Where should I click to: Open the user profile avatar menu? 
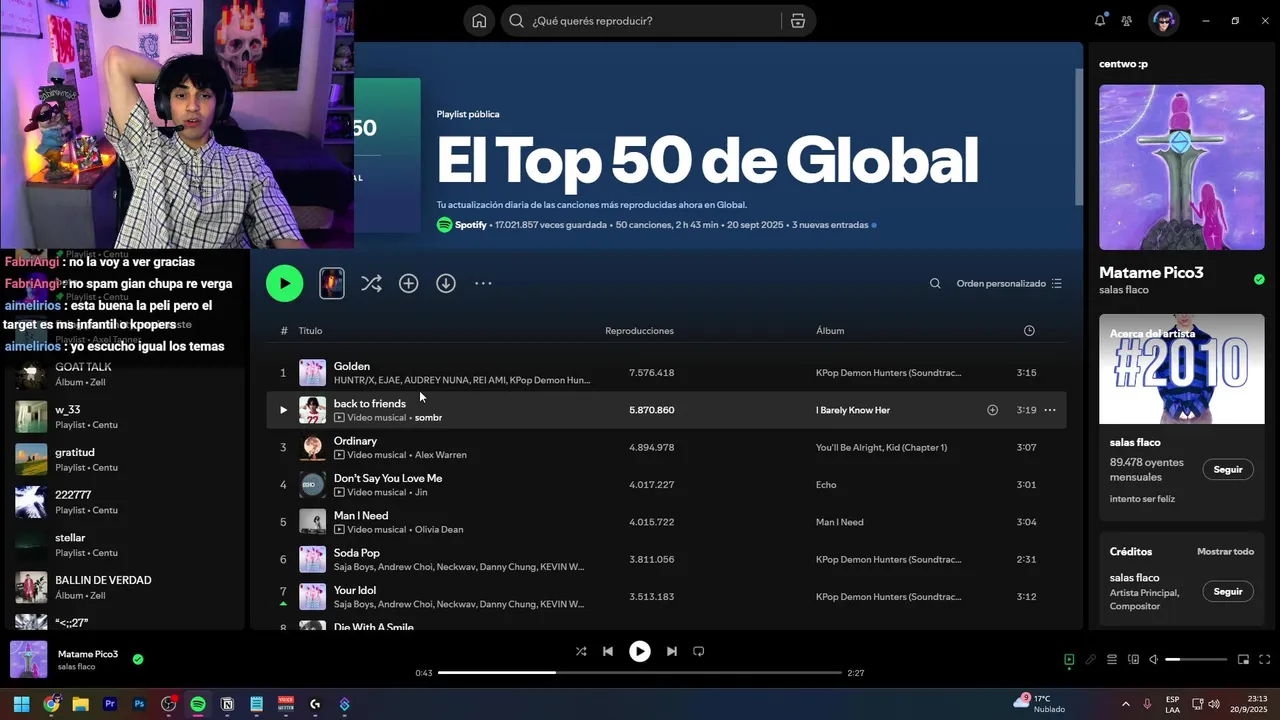point(1163,21)
